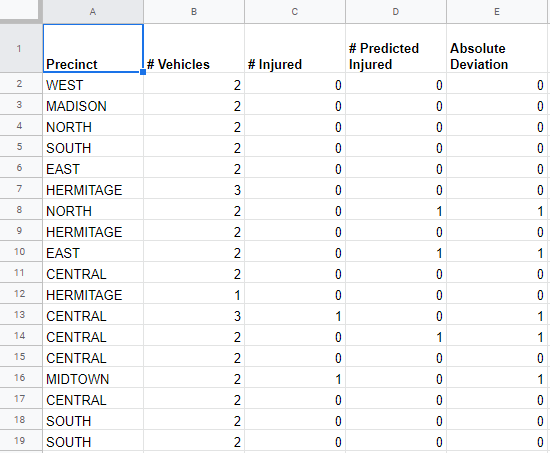Screen dimensions: 550x453
Task: Click CENTRAL cell in row 17
Action: pos(93,399)
